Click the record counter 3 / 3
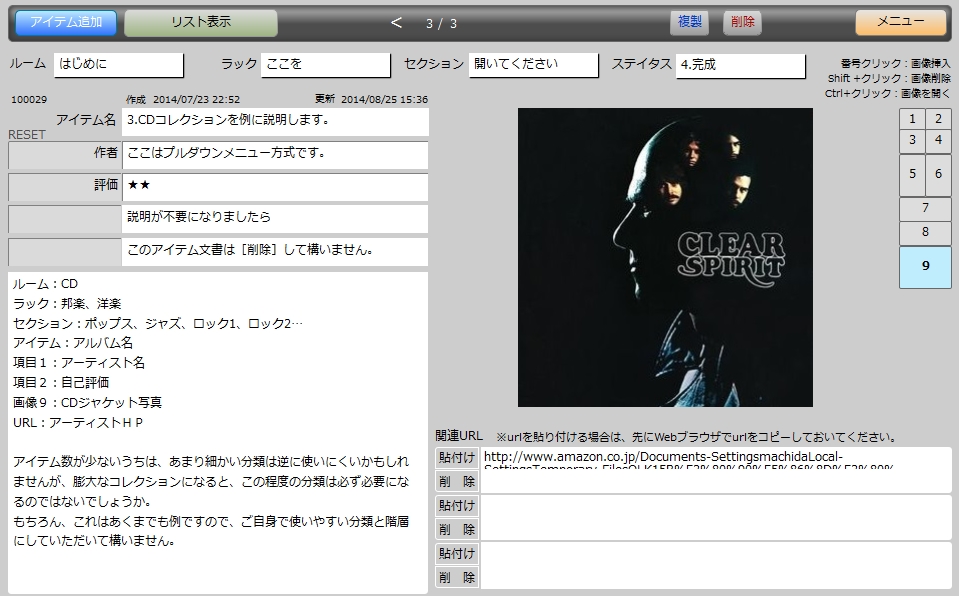Screen dimensions: 959x596 click(442, 23)
